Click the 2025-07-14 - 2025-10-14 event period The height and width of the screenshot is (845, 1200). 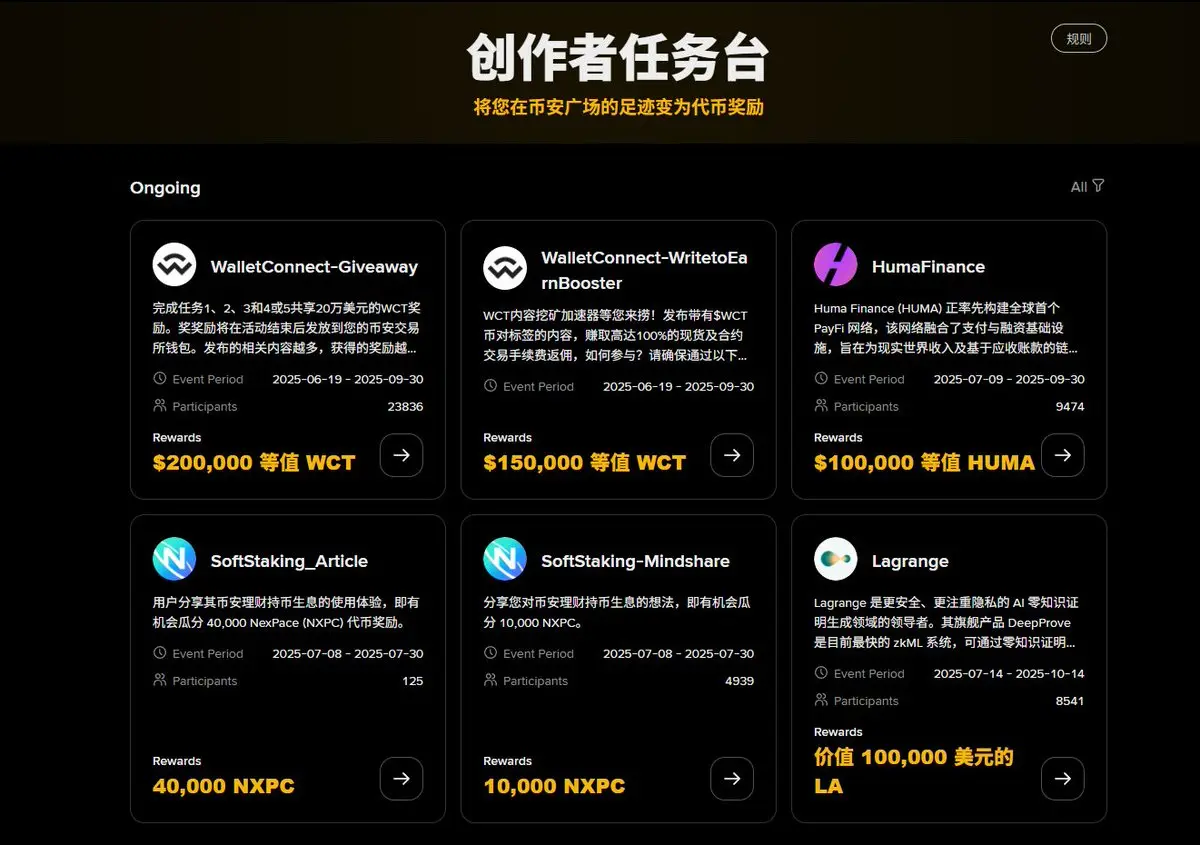[x=1009, y=674]
